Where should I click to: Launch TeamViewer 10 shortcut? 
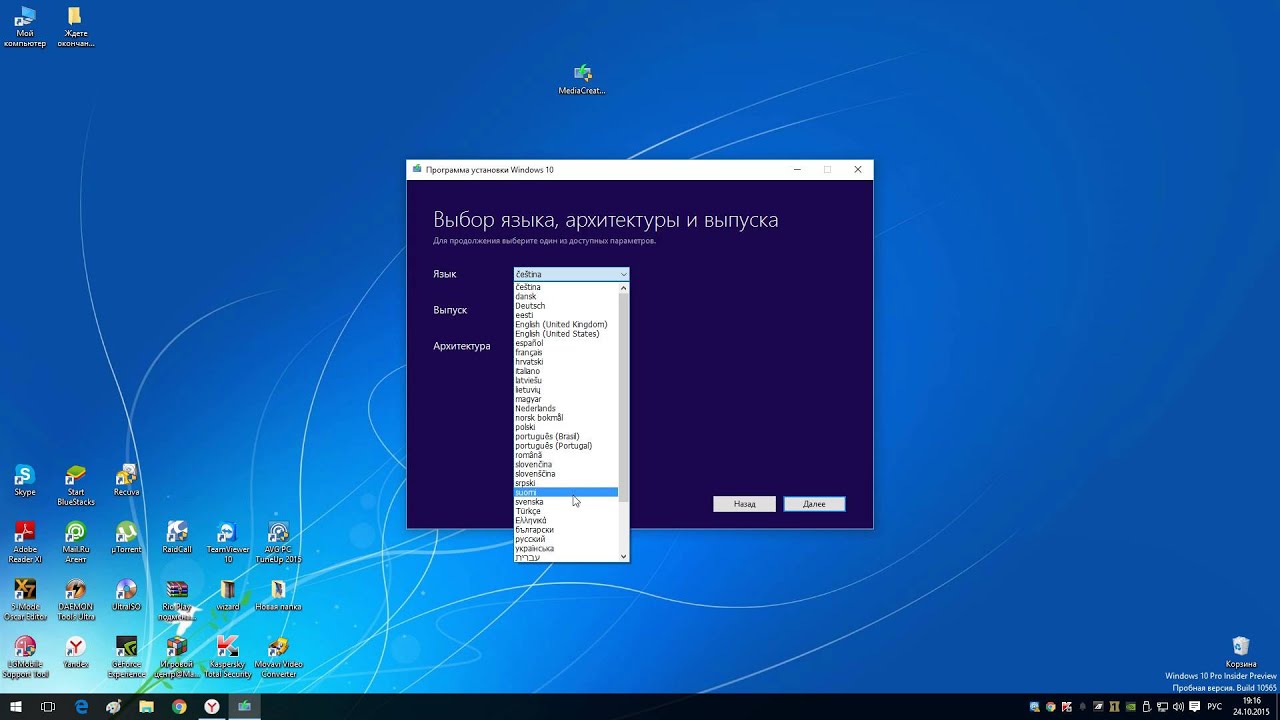point(228,542)
